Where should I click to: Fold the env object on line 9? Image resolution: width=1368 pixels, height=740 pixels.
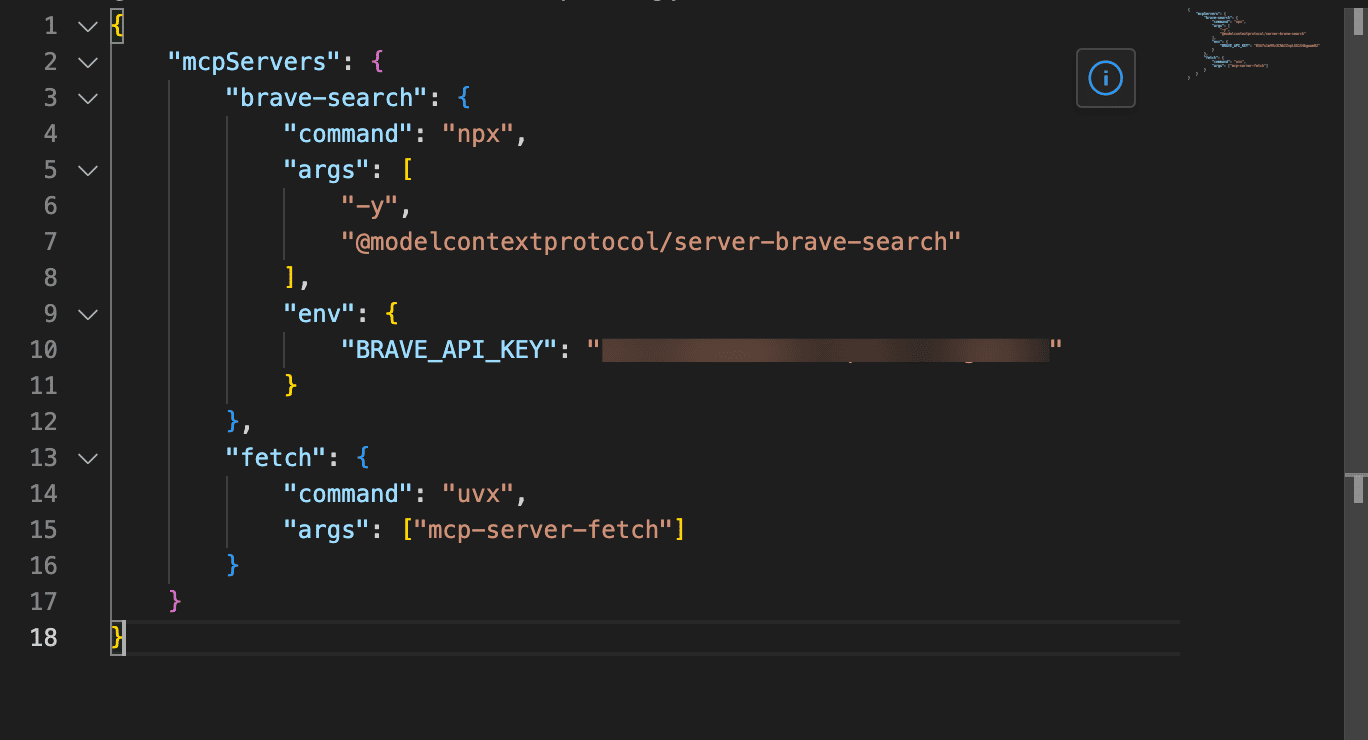click(x=88, y=314)
